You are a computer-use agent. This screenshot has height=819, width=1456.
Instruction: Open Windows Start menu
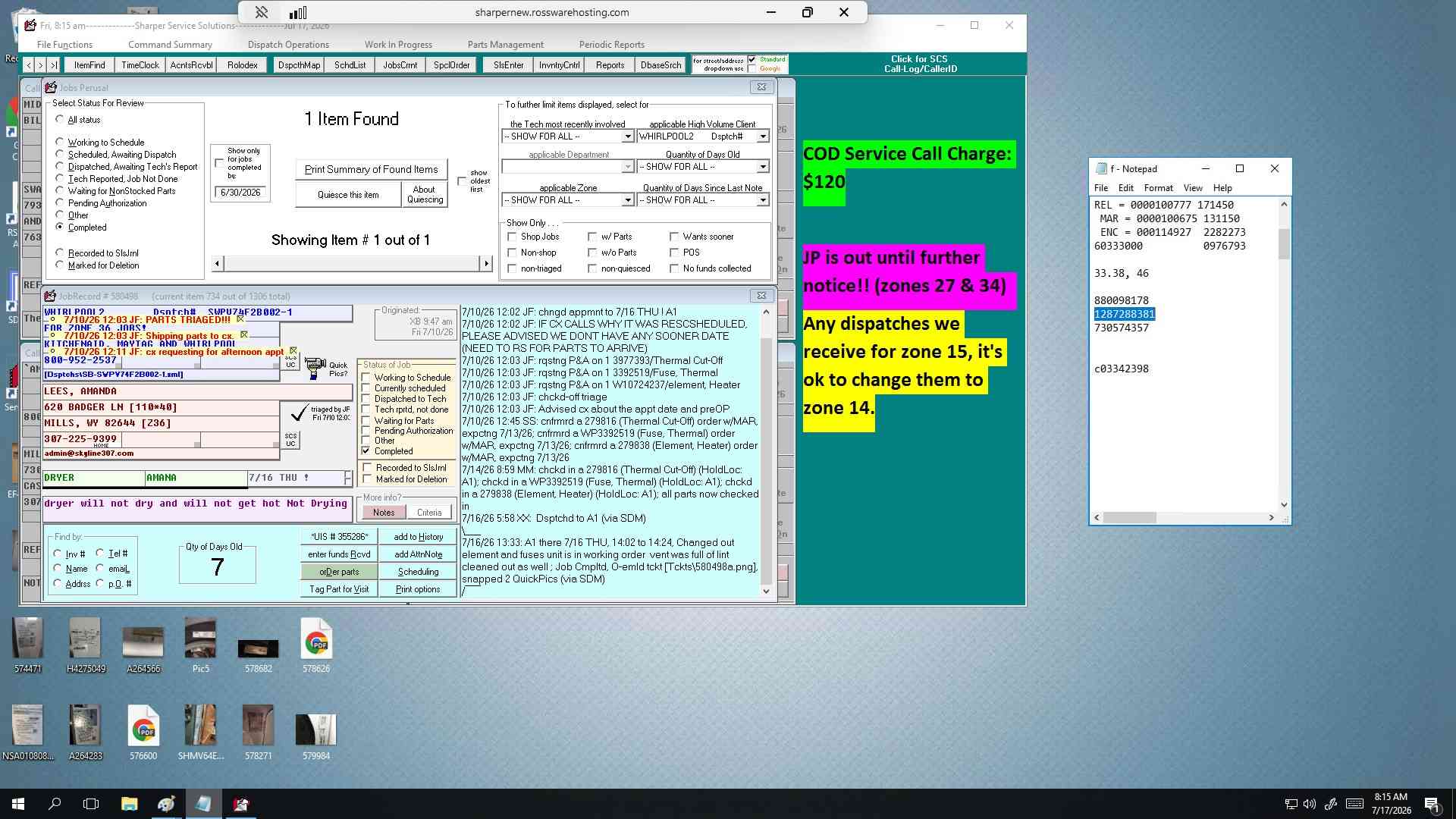18,804
